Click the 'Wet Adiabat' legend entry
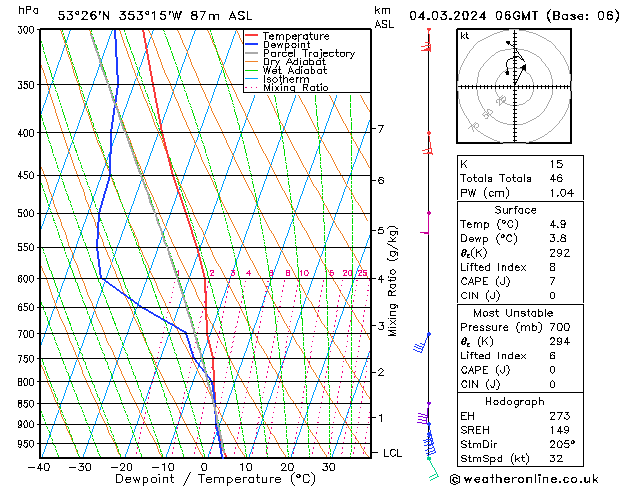 (x=295, y=70)
